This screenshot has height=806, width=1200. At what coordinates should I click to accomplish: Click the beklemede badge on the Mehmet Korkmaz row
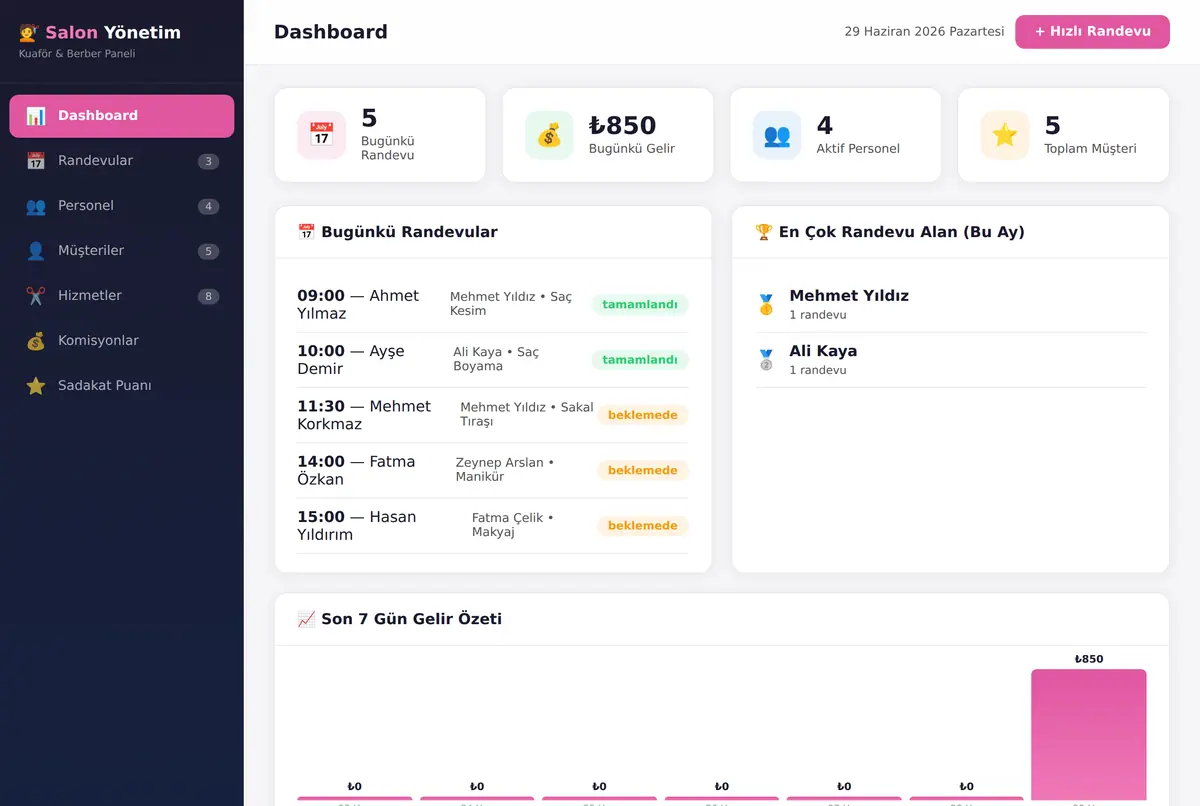click(643, 415)
